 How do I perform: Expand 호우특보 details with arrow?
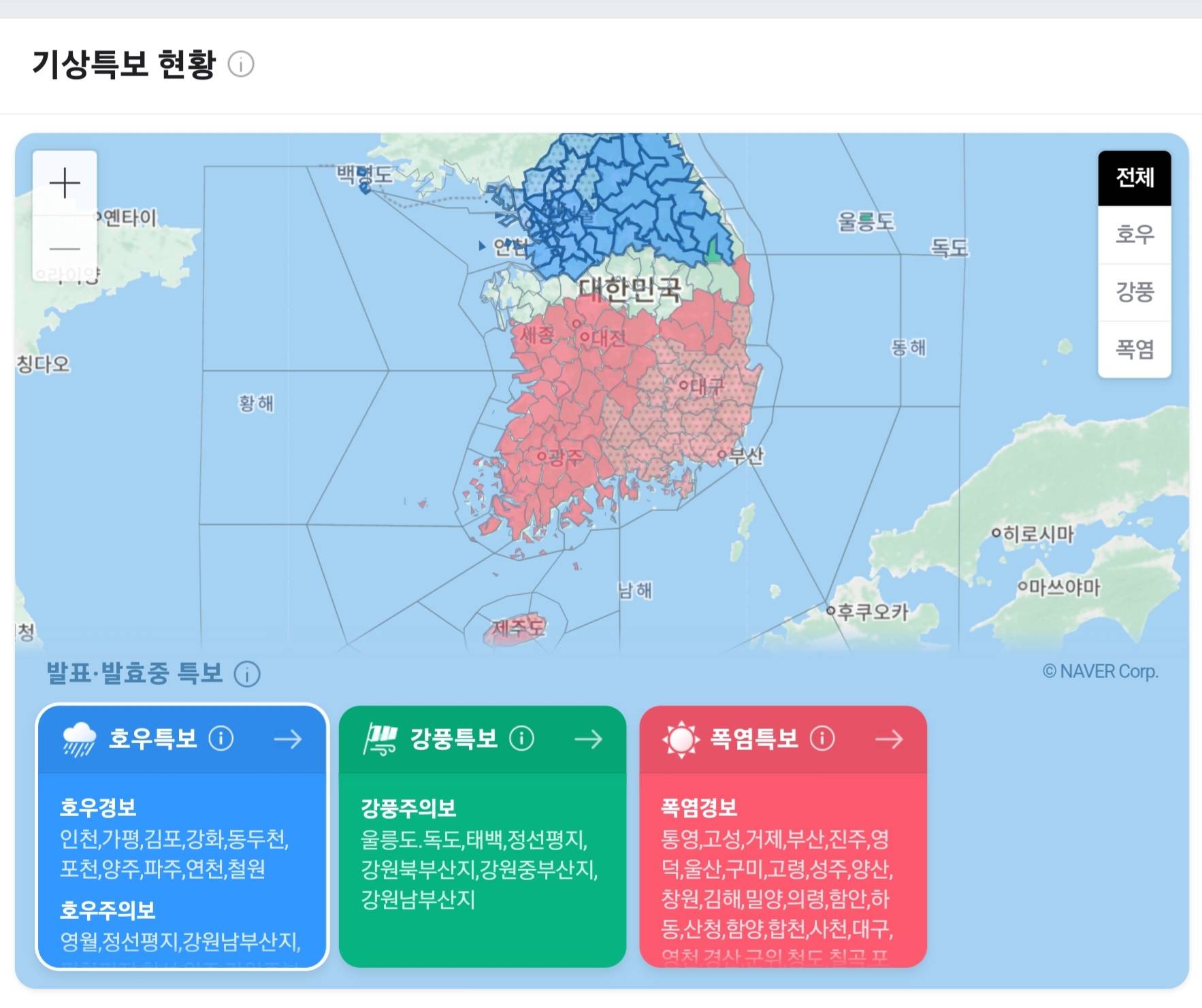click(288, 739)
